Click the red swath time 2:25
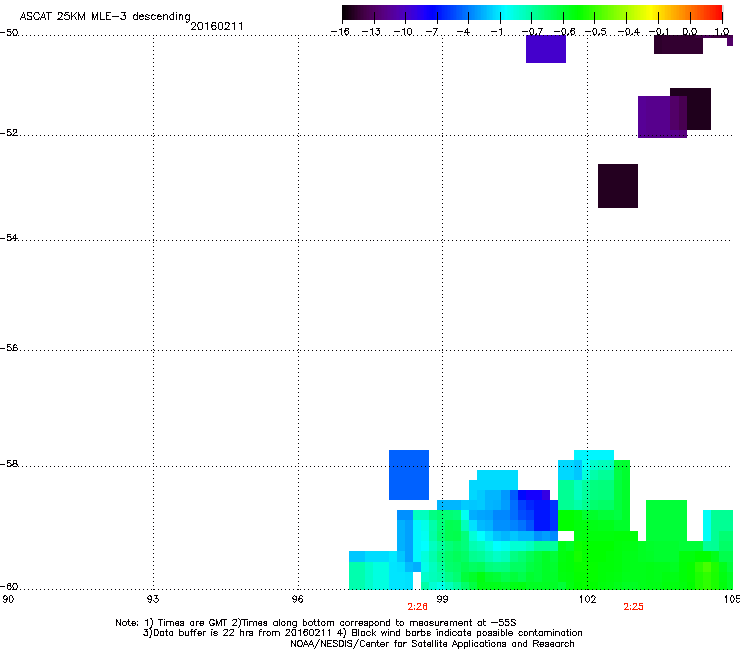 [x=633, y=607]
